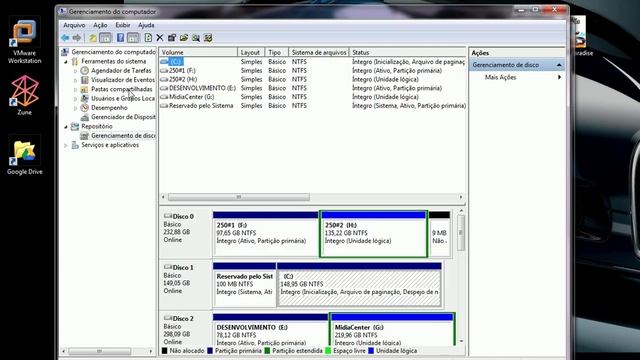Viewport: 640px width, 360px height.
Task: Collapse Repositório tree node
Action: coord(66,127)
